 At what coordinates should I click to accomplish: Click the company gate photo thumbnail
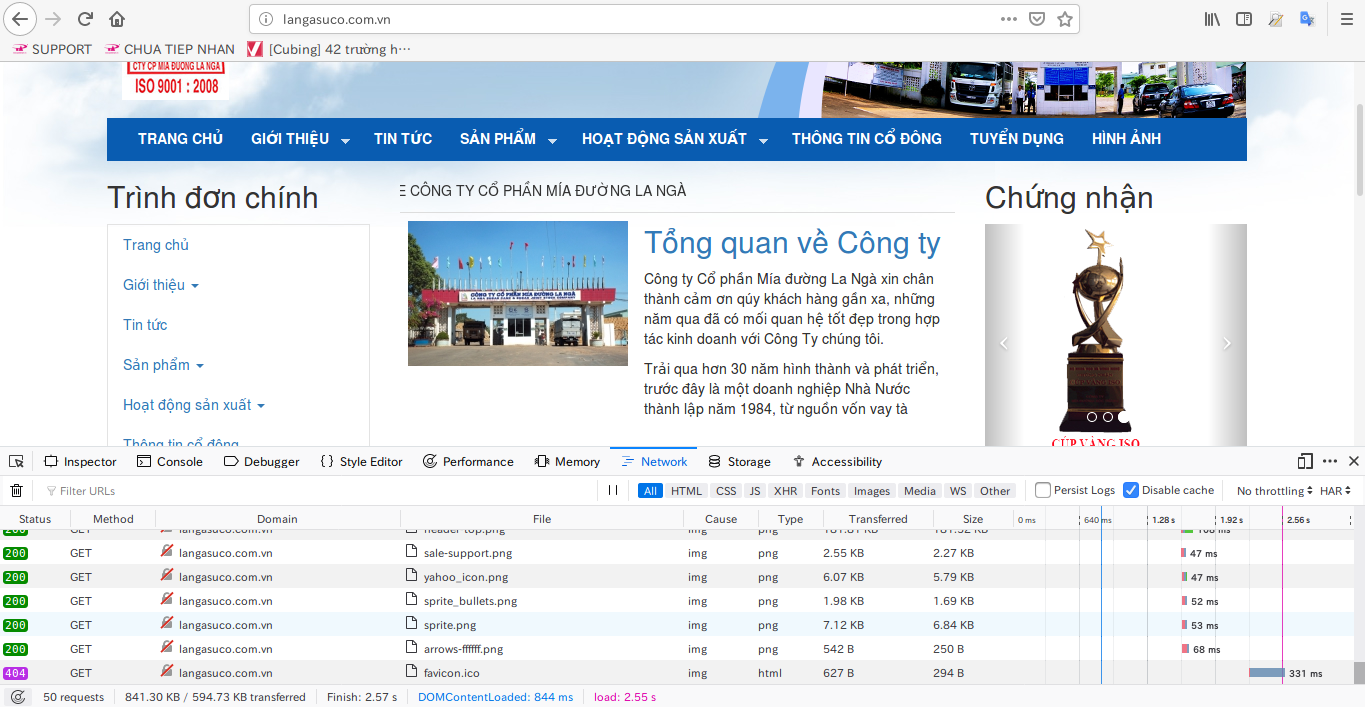click(518, 293)
